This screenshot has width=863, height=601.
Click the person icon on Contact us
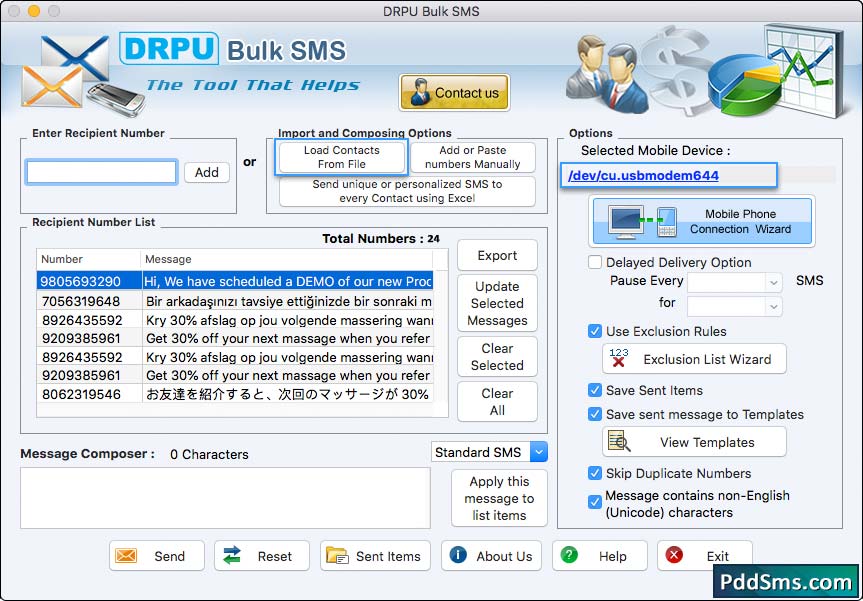coord(420,92)
